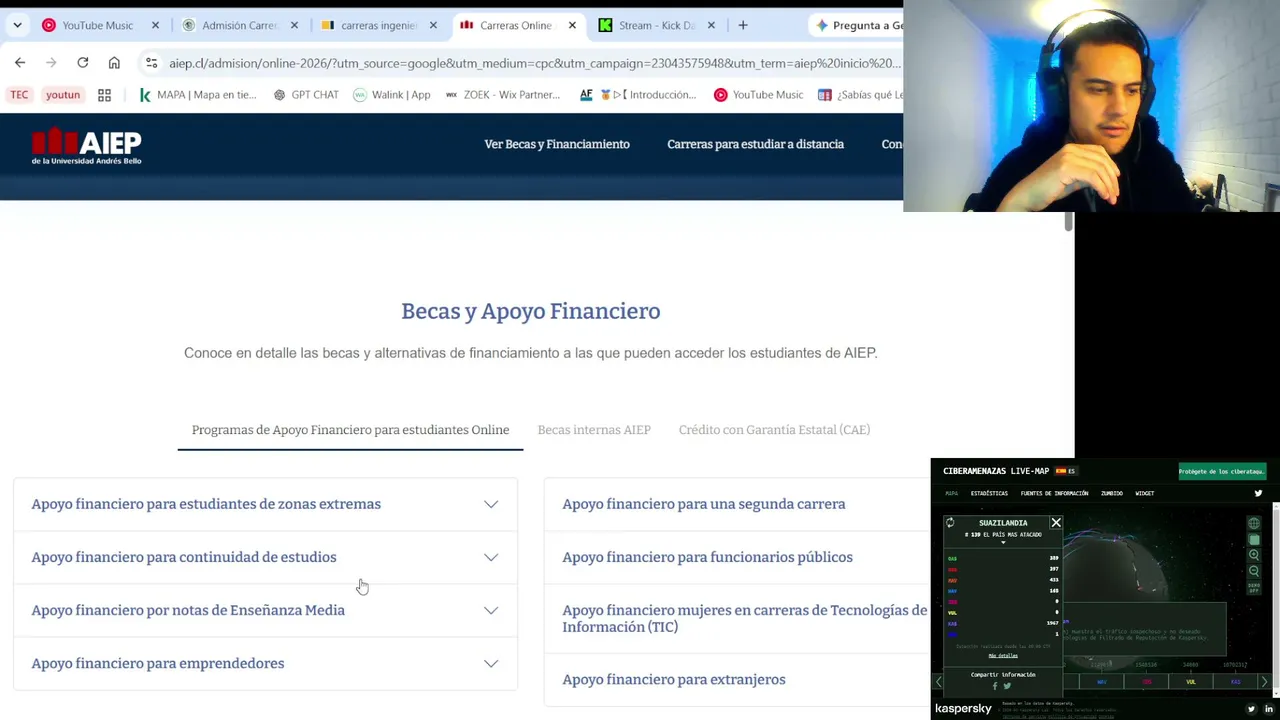
Task: Expand Apoyo financiero para funcionarios públicos
Action: coord(707,557)
